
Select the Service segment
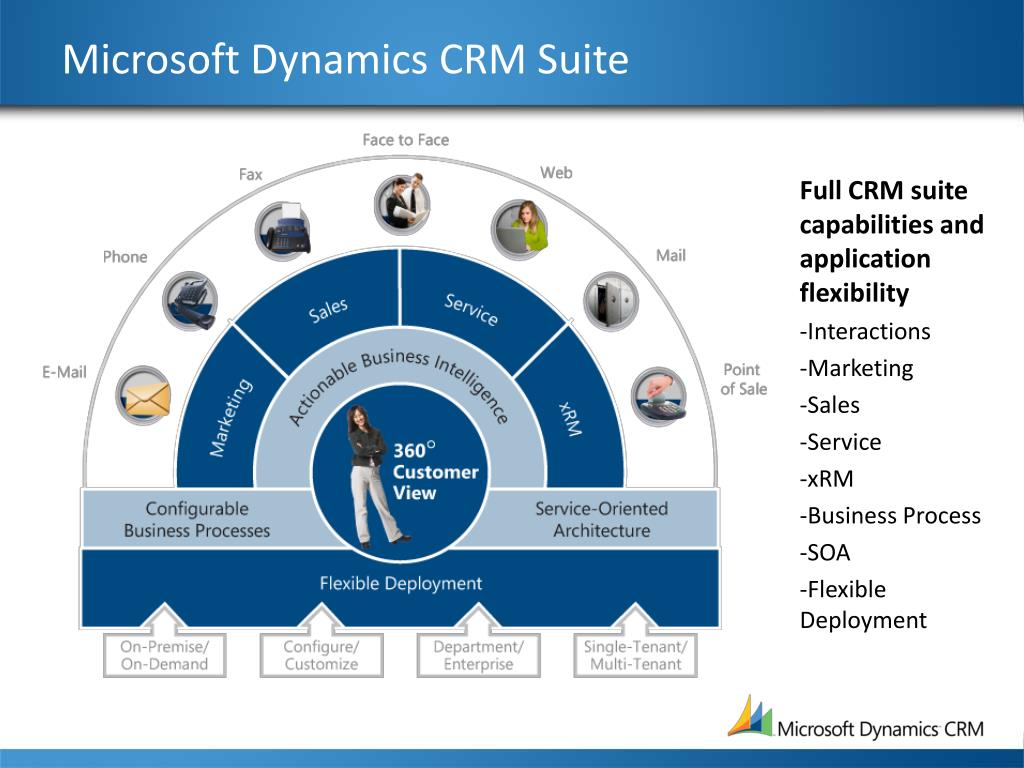[472, 310]
